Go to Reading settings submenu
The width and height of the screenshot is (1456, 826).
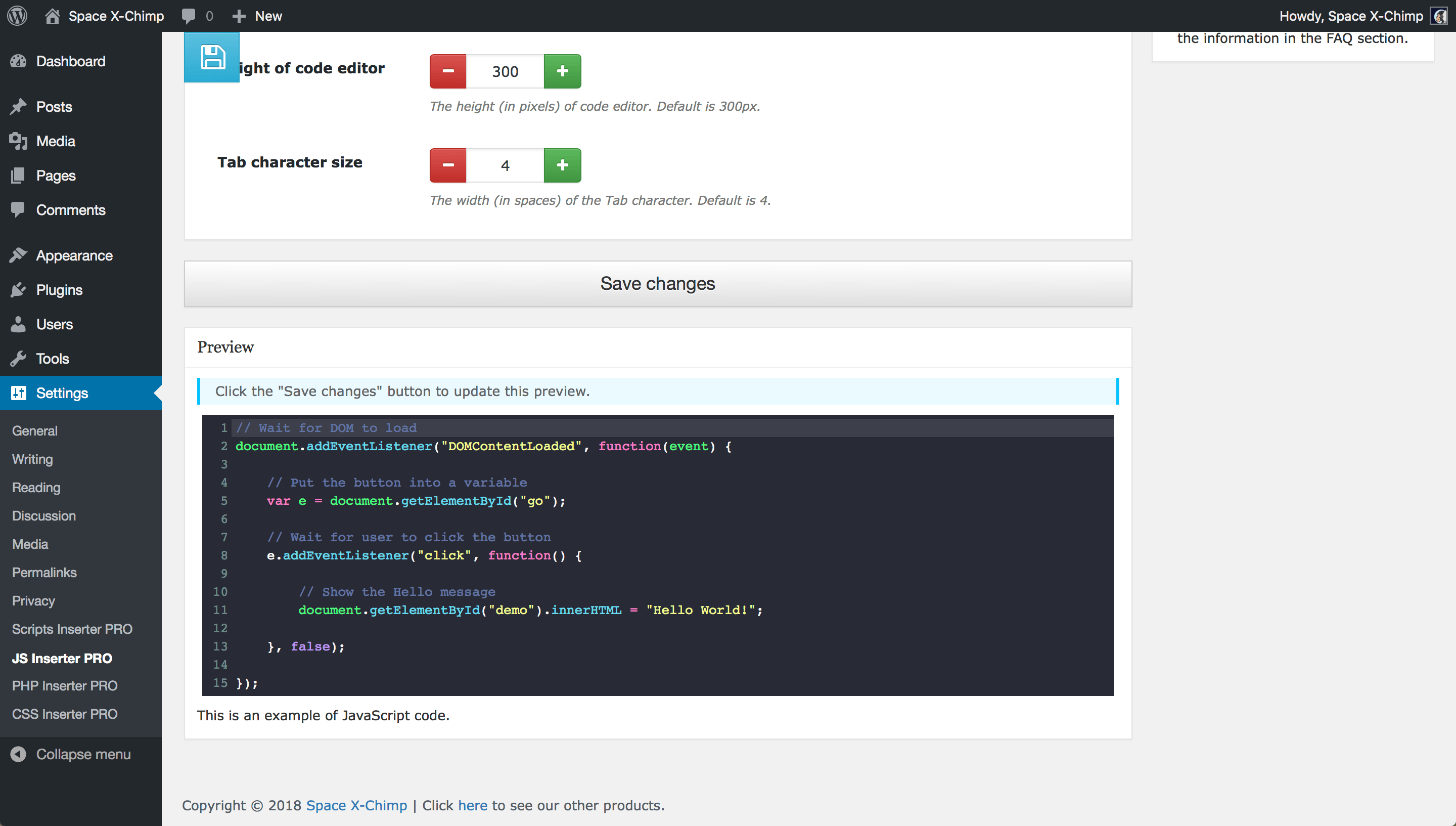(36, 487)
